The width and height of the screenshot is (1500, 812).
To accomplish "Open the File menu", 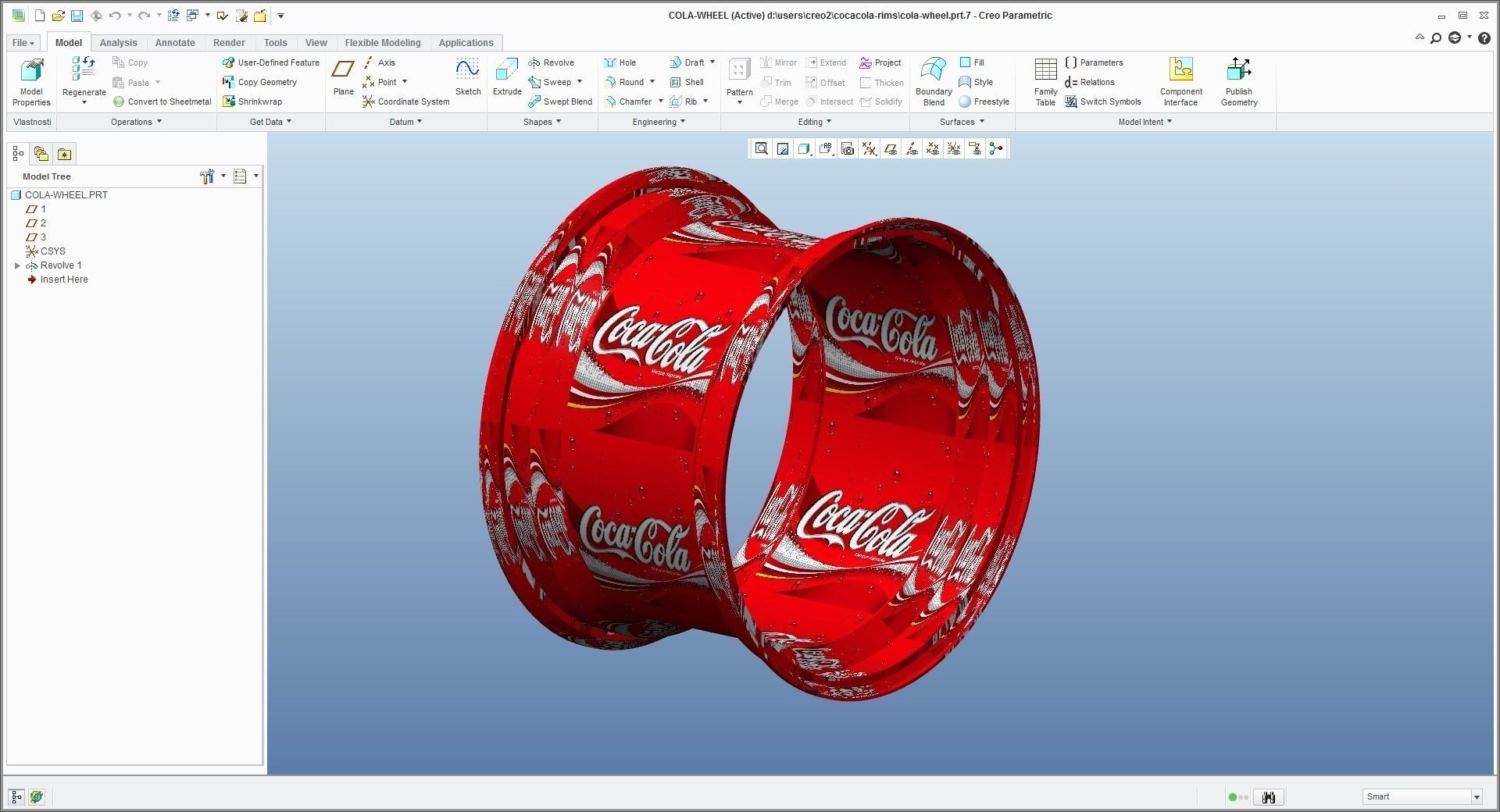I will (x=22, y=42).
